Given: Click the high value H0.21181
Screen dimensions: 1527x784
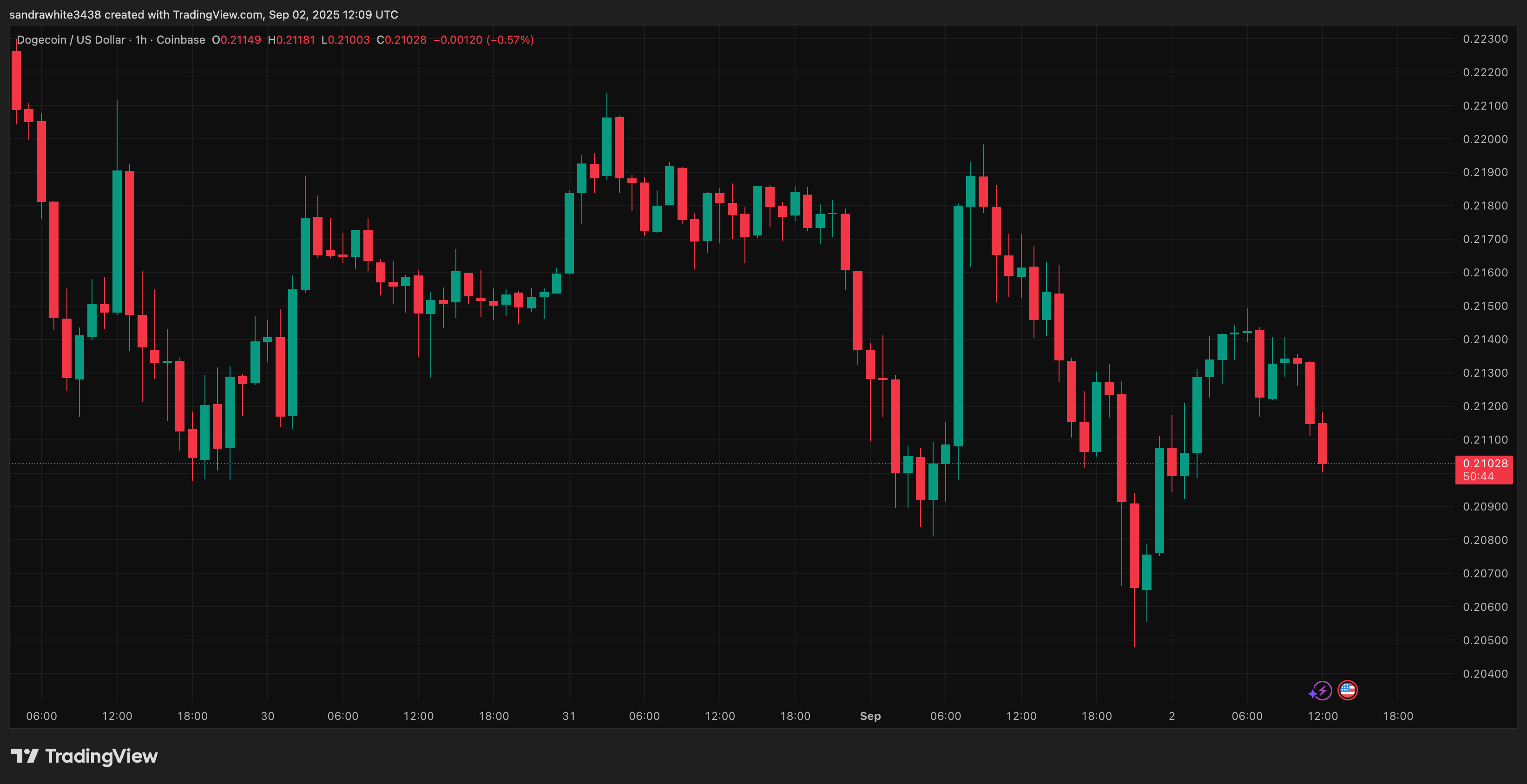Looking at the screenshot, I should (291, 39).
